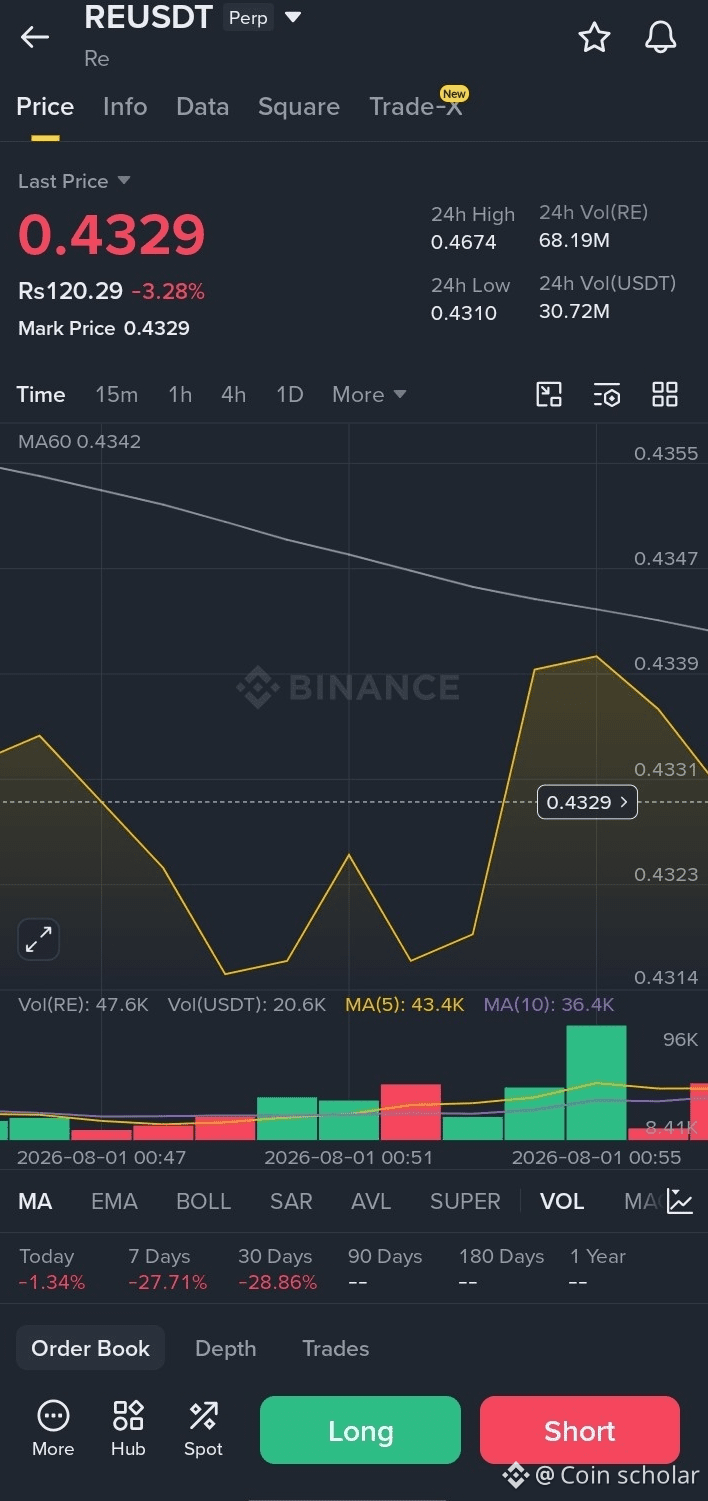This screenshot has width=708, height=1501.
Task: Toggle the VOL indicator
Action: (x=562, y=1201)
